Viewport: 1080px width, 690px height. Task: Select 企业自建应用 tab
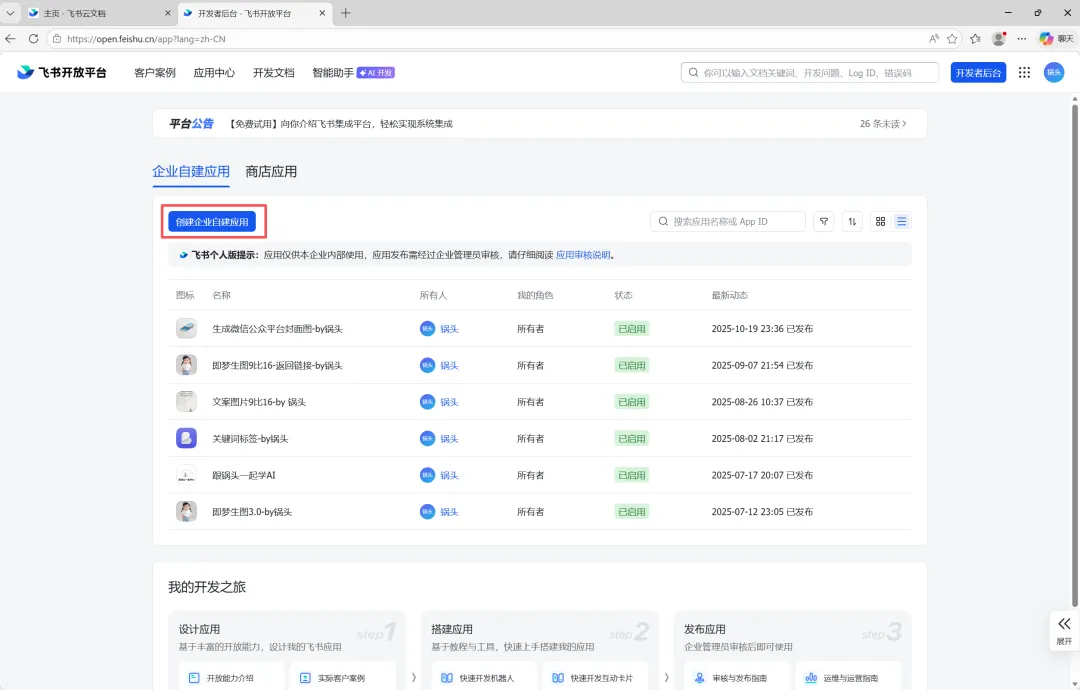pos(191,171)
